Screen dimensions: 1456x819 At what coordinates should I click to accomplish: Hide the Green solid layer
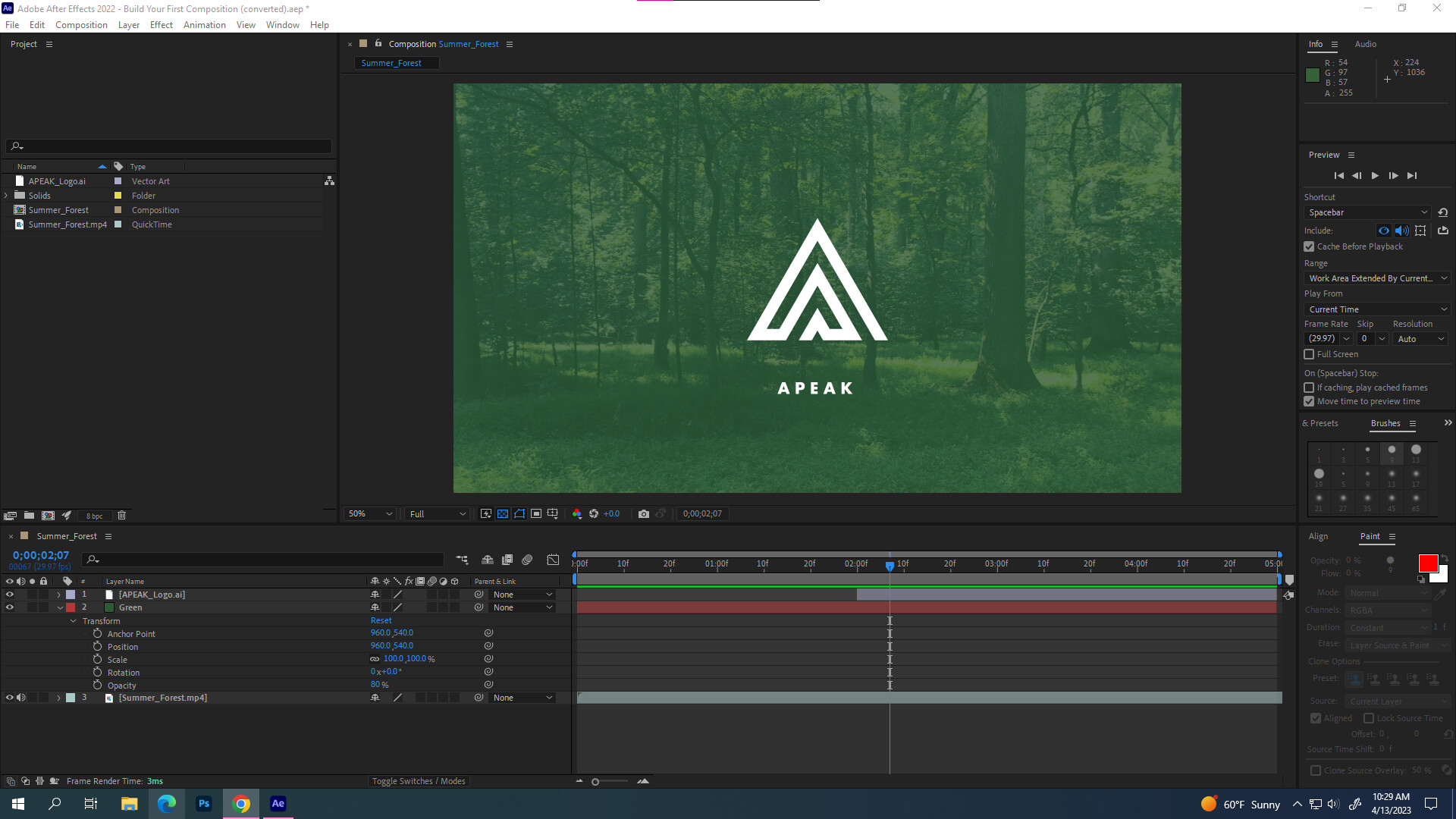pyautogui.click(x=10, y=607)
